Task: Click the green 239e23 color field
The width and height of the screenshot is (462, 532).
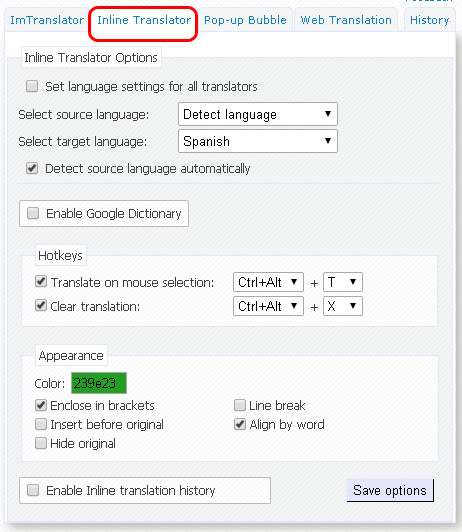Action: tap(99, 383)
